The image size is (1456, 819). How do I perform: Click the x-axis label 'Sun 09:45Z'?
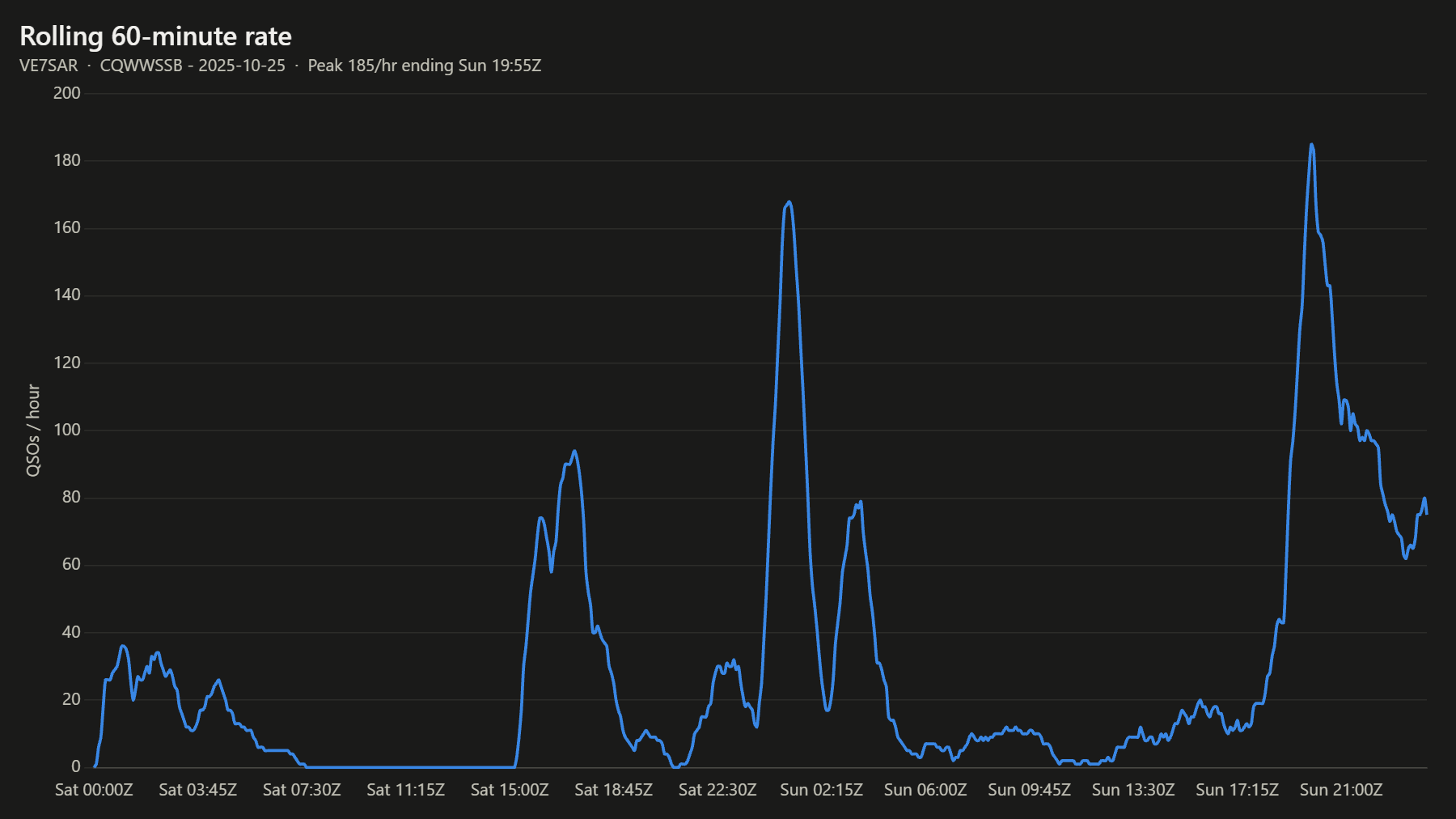tap(1030, 790)
